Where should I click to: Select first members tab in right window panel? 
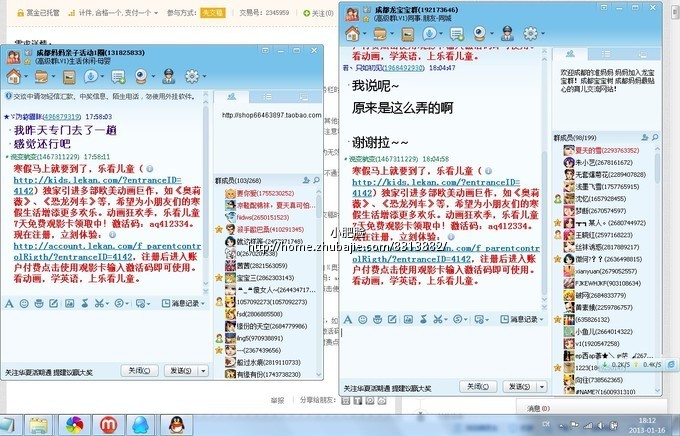[x=570, y=54]
